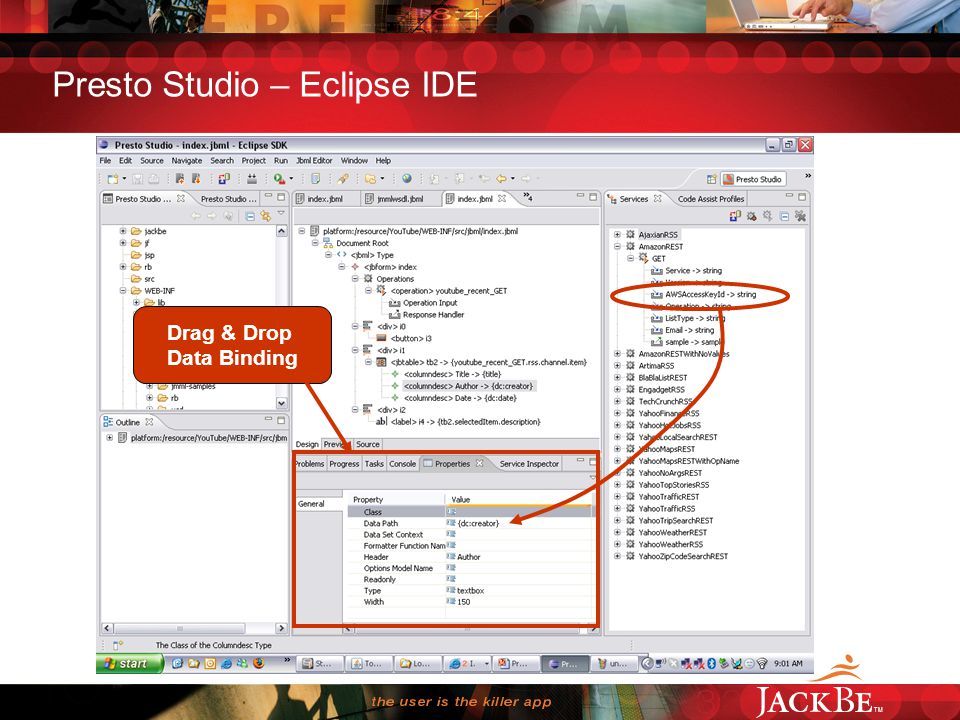Image resolution: width=960 pixels, height=720 pixels.
Task: Collapse the Operations node
Action: tap(355, 279)
